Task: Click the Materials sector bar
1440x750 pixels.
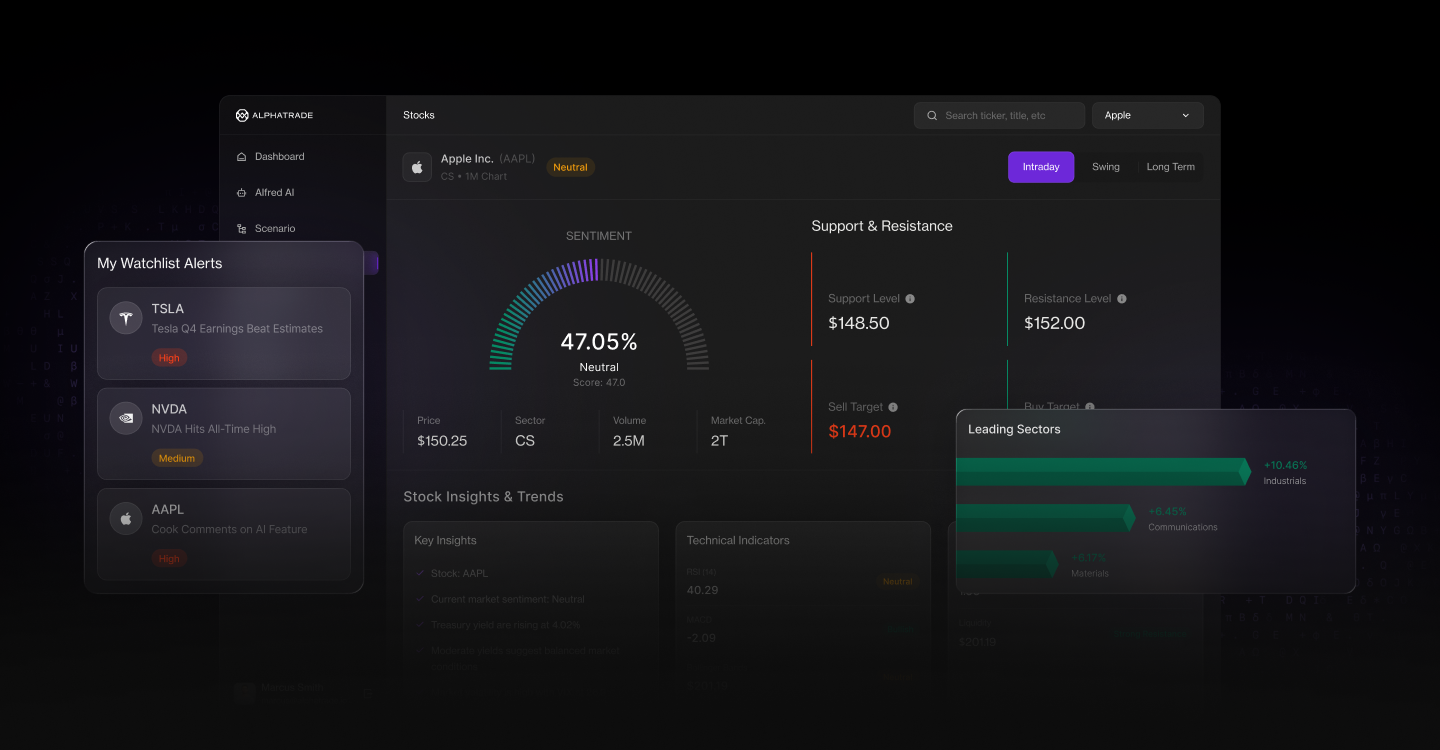Action: (x=1007, y=564)
